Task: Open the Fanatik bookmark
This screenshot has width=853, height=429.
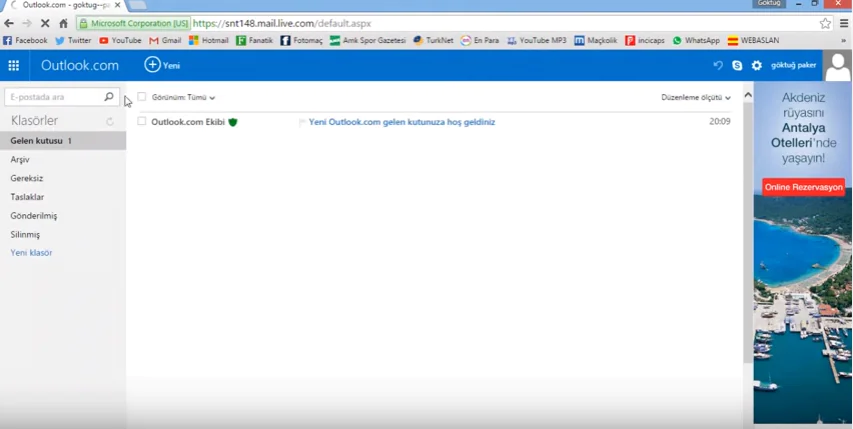Action: [255, 40]
